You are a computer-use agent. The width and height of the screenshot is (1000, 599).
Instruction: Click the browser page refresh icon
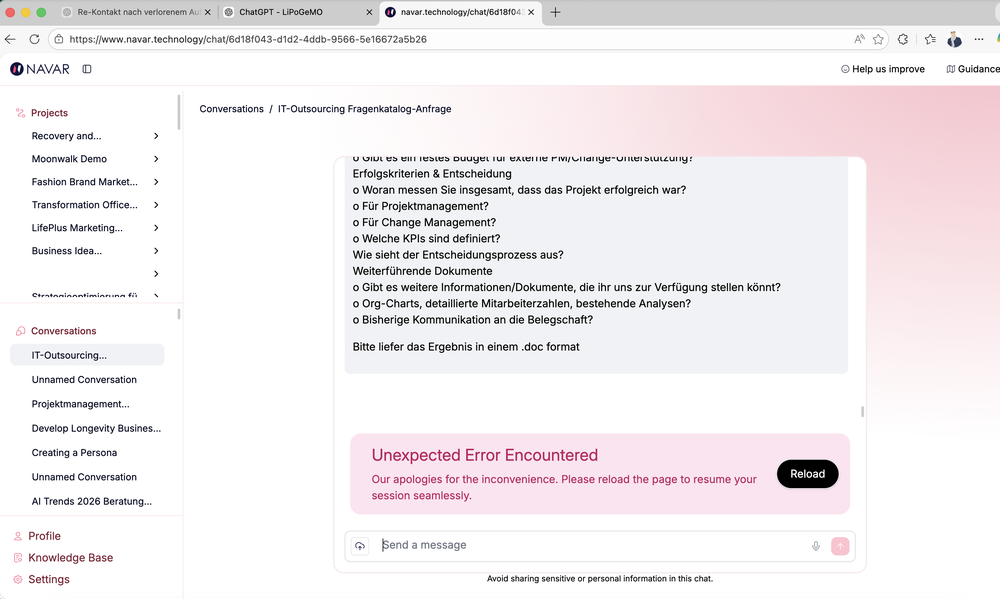(34, 39)
